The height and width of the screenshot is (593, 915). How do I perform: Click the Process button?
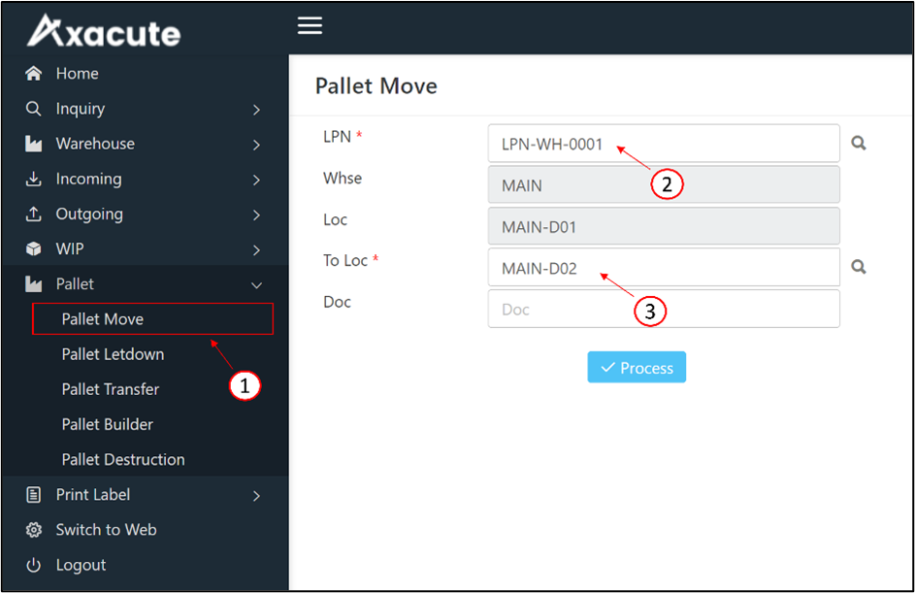coord(636,367)
